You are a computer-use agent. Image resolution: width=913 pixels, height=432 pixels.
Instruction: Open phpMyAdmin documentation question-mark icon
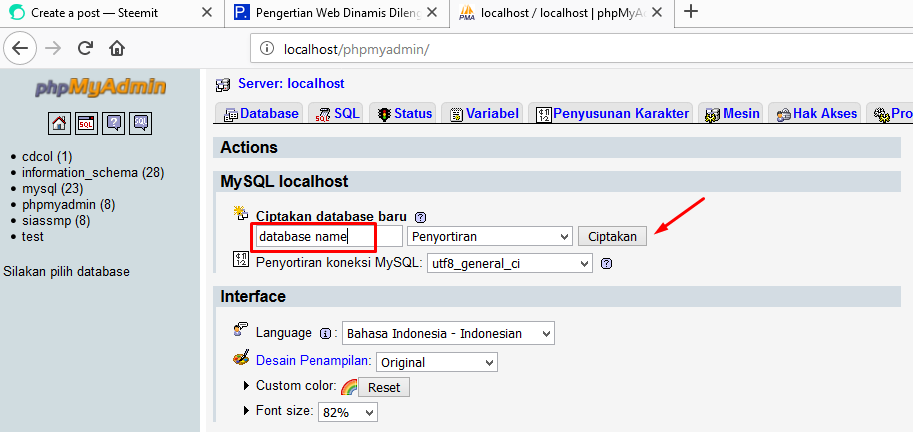point(114,123)
